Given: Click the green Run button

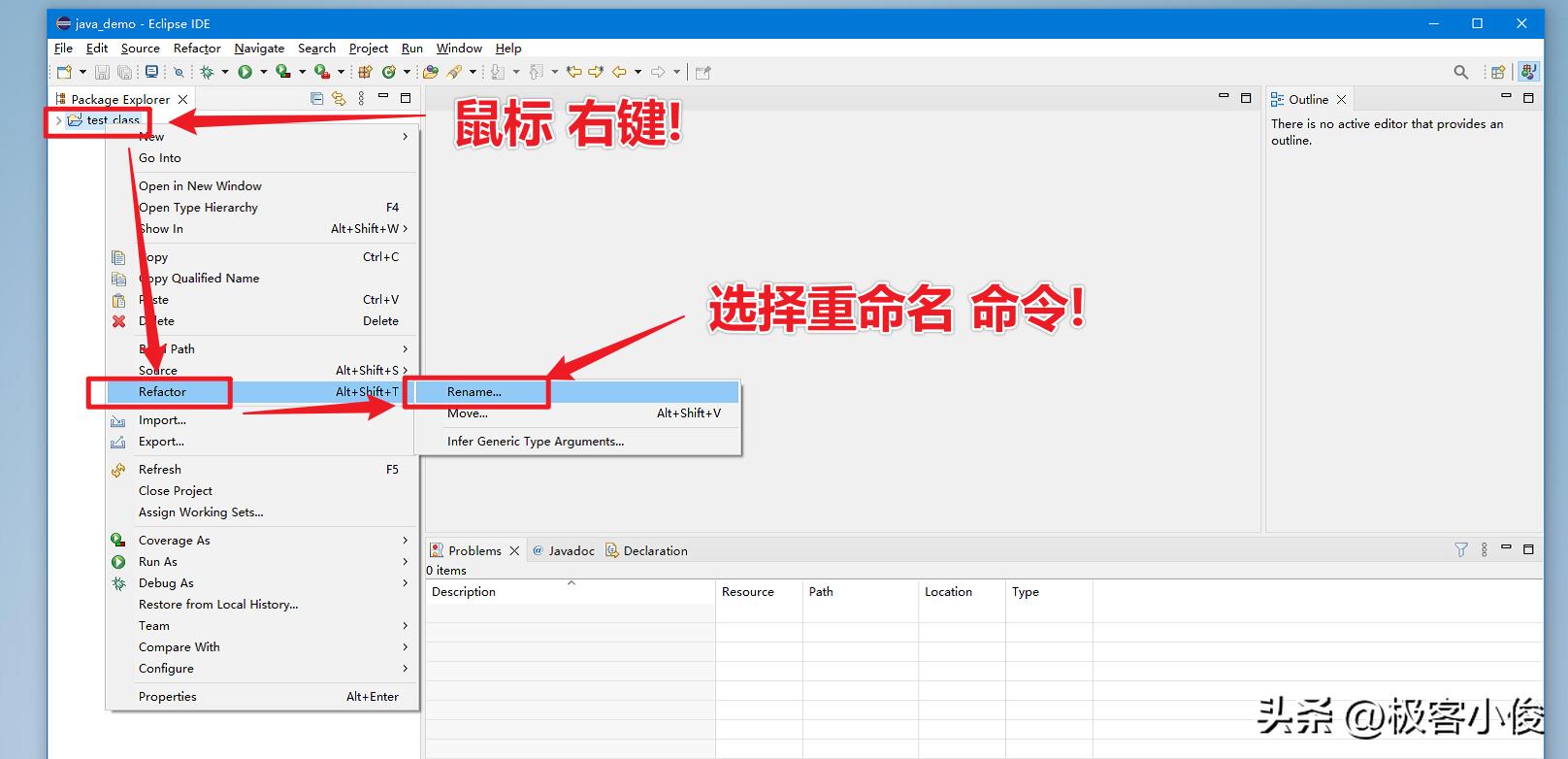Looking at the screenshot, I should pos(245,72).
